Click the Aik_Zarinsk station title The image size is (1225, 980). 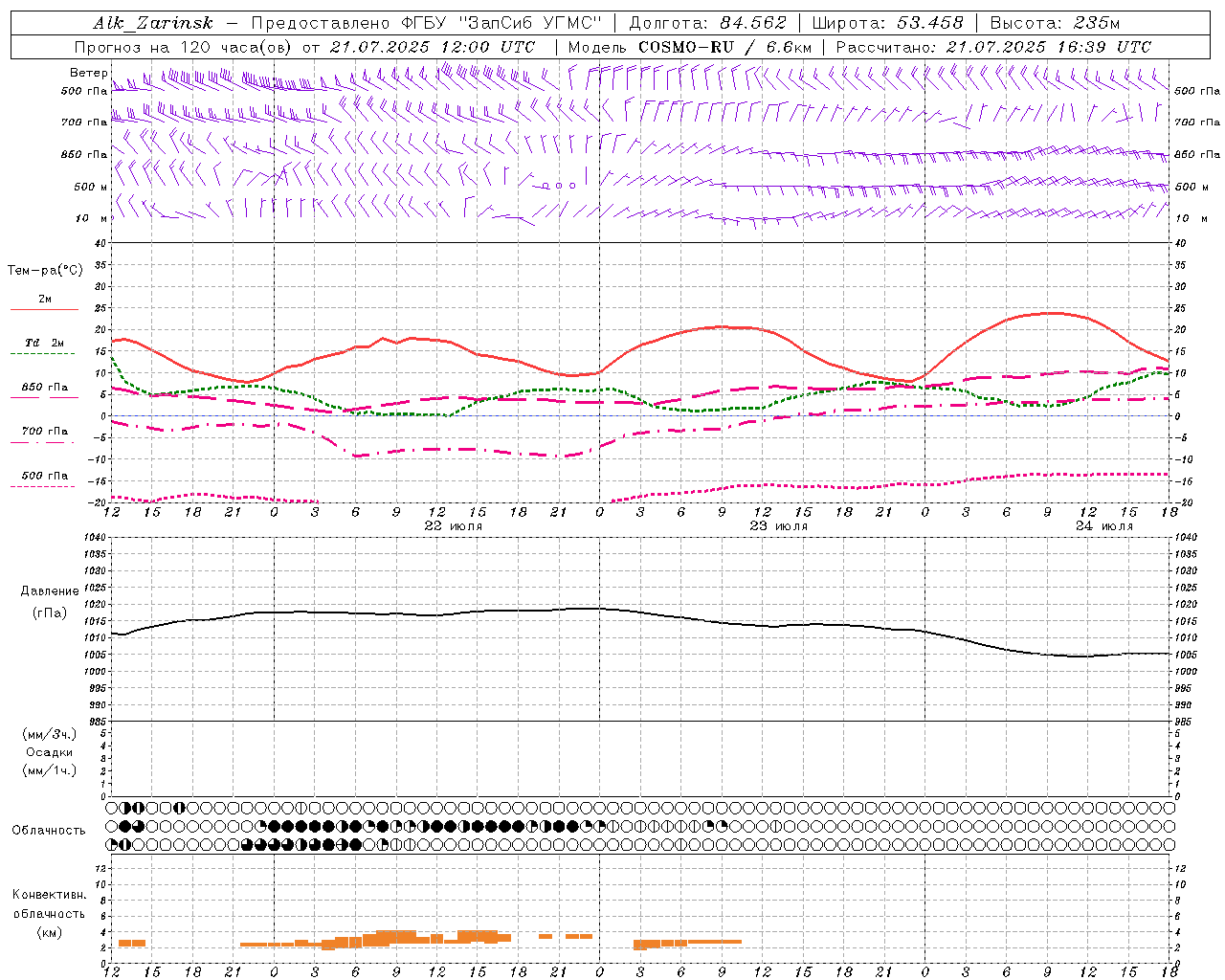tap(153, 23)
